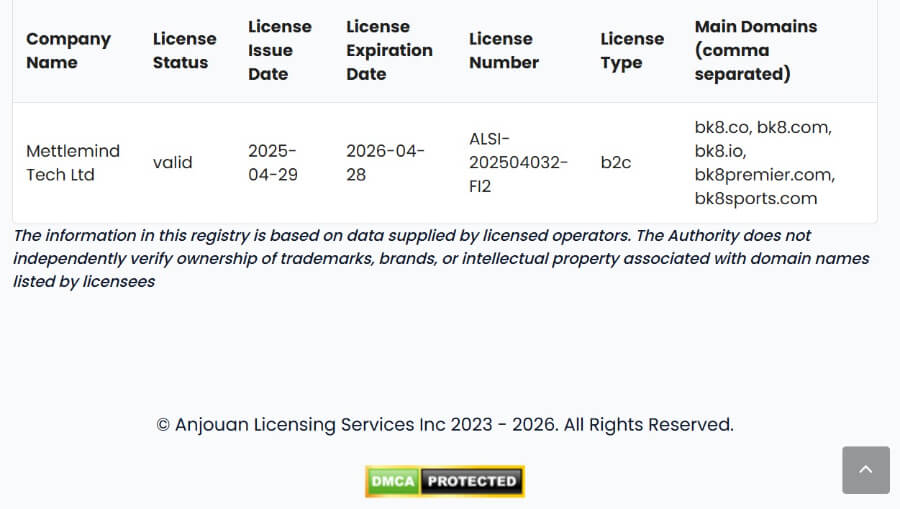This screenshot has height=509, width=900.
Task: Select the License Expiration Date header
Action: (x=389, y=51)
